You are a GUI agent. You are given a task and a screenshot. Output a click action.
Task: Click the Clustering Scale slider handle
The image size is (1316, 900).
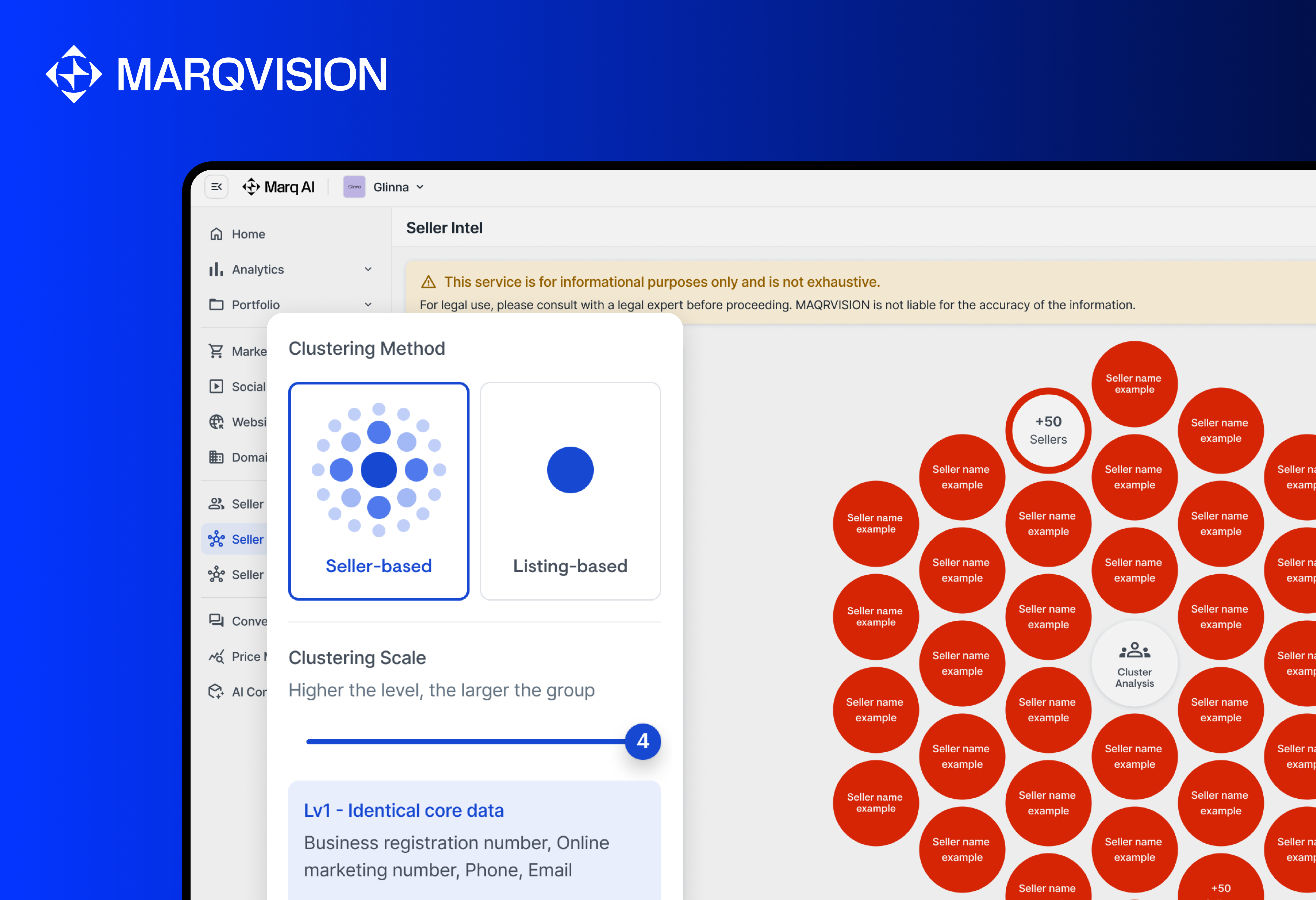click(x=643, y=741)
